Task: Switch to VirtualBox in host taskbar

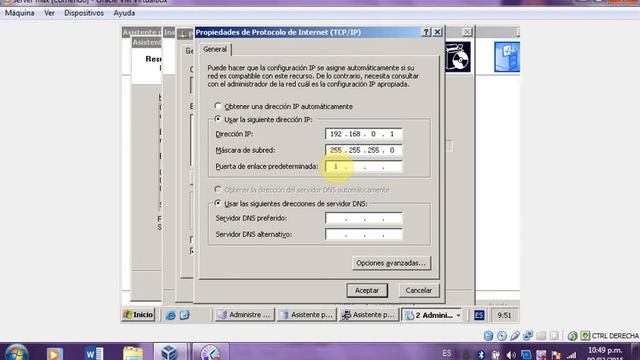Action: pyautogui.click(x=169, y=352)
